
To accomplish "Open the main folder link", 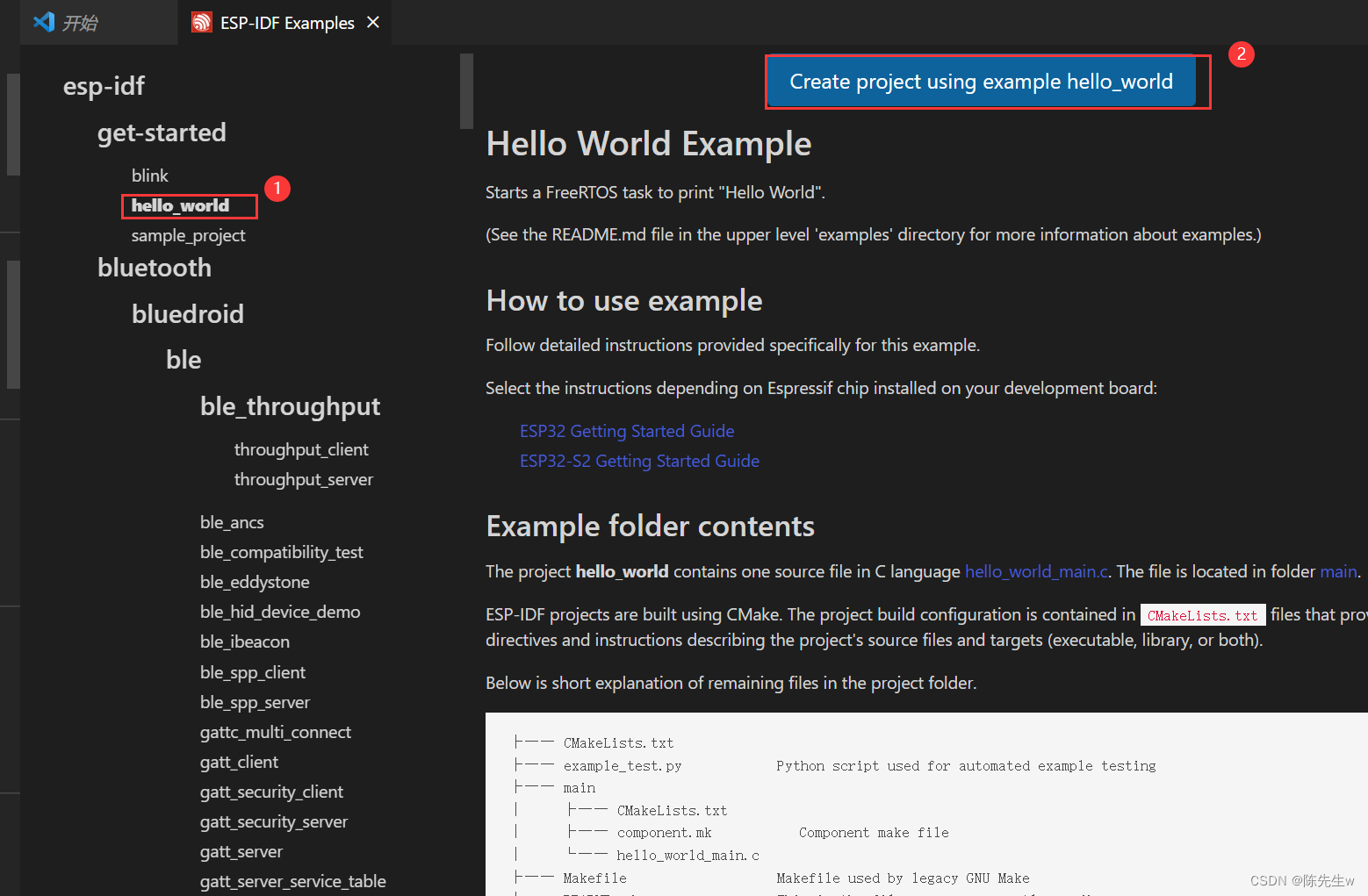I will (x=1338, y=571).
